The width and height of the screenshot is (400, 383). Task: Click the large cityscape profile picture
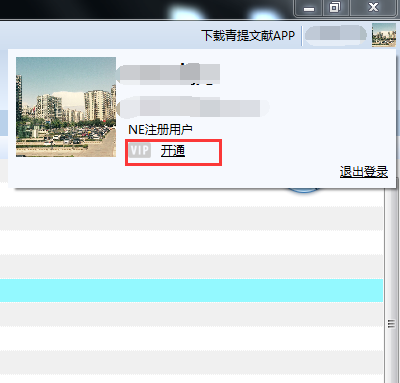[66, 107]
